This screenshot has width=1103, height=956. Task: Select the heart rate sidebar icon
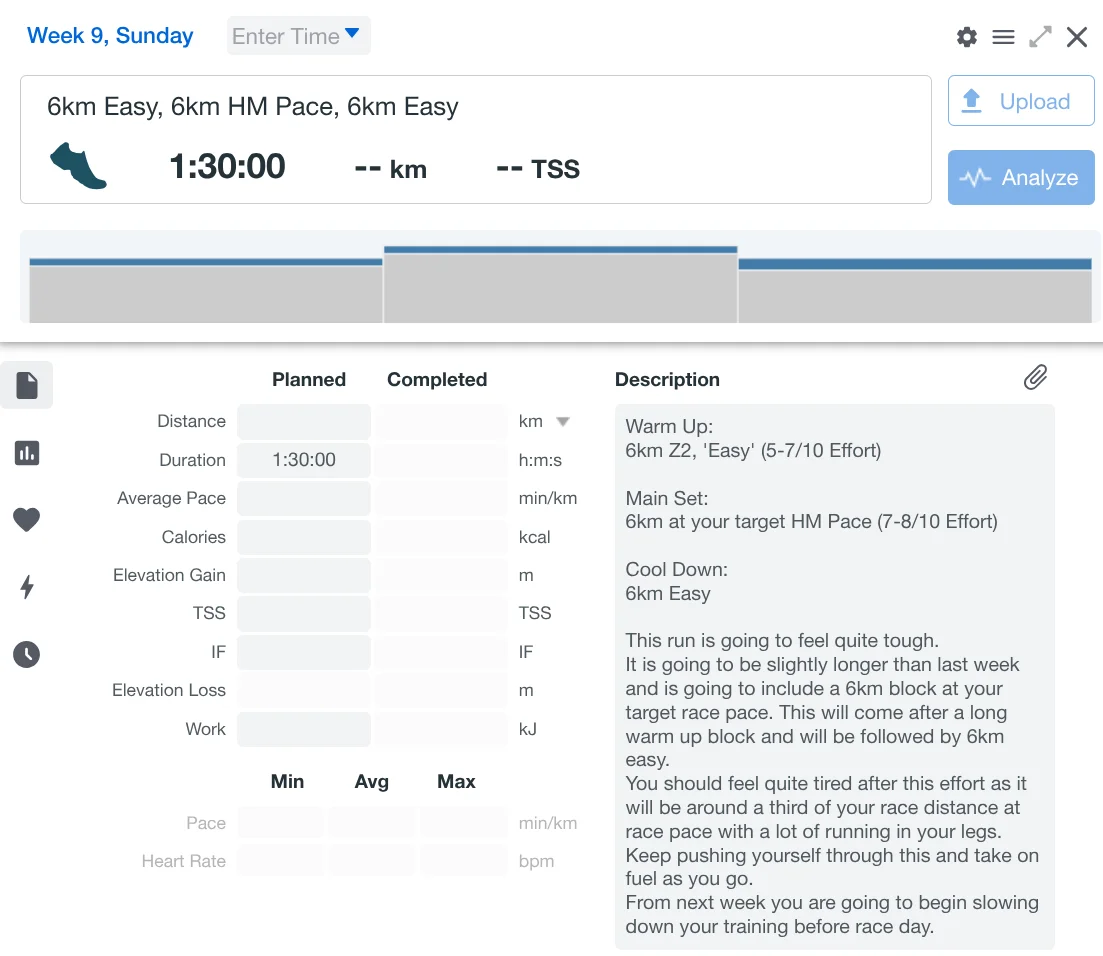click(27, 520)
